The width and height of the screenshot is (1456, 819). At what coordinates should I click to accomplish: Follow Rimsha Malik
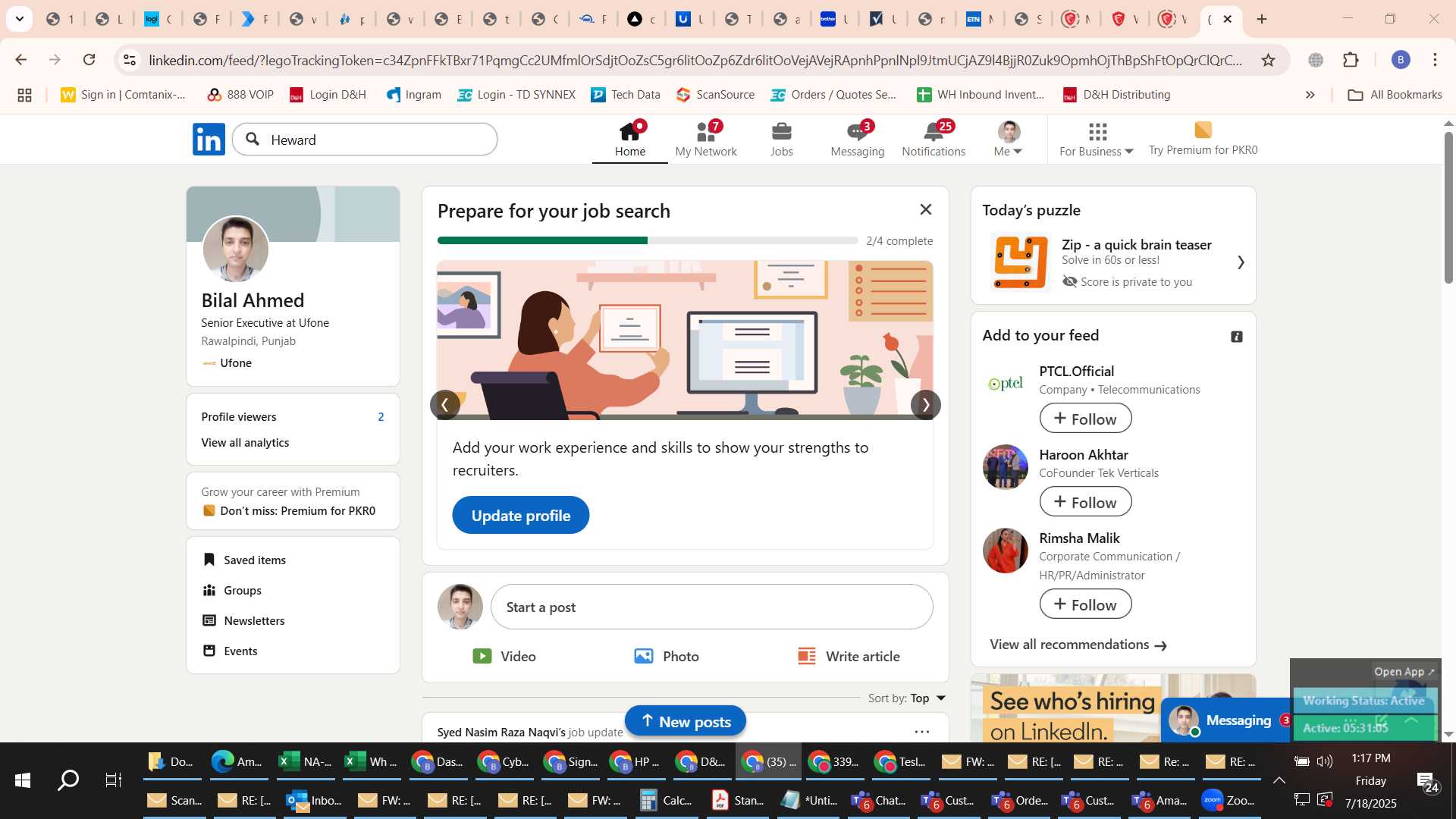coord(1085,604)
